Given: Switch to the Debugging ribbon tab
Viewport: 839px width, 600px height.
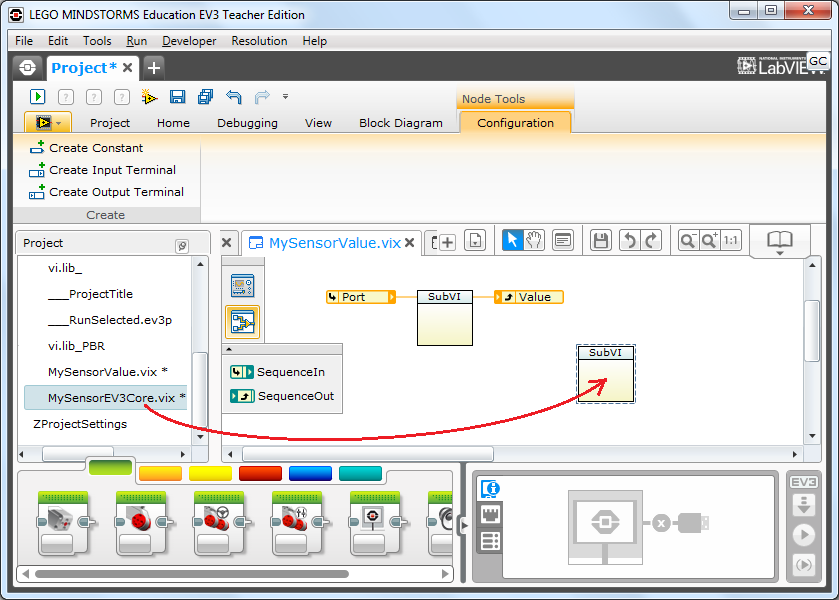Looking at the screenshot, I should [x=247, y=123].
